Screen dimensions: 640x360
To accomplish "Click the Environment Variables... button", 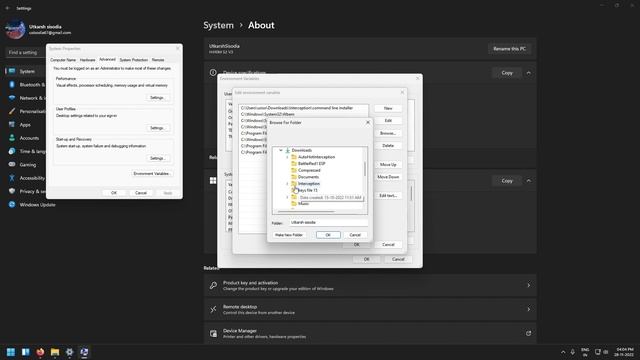I will click(152, 173).
